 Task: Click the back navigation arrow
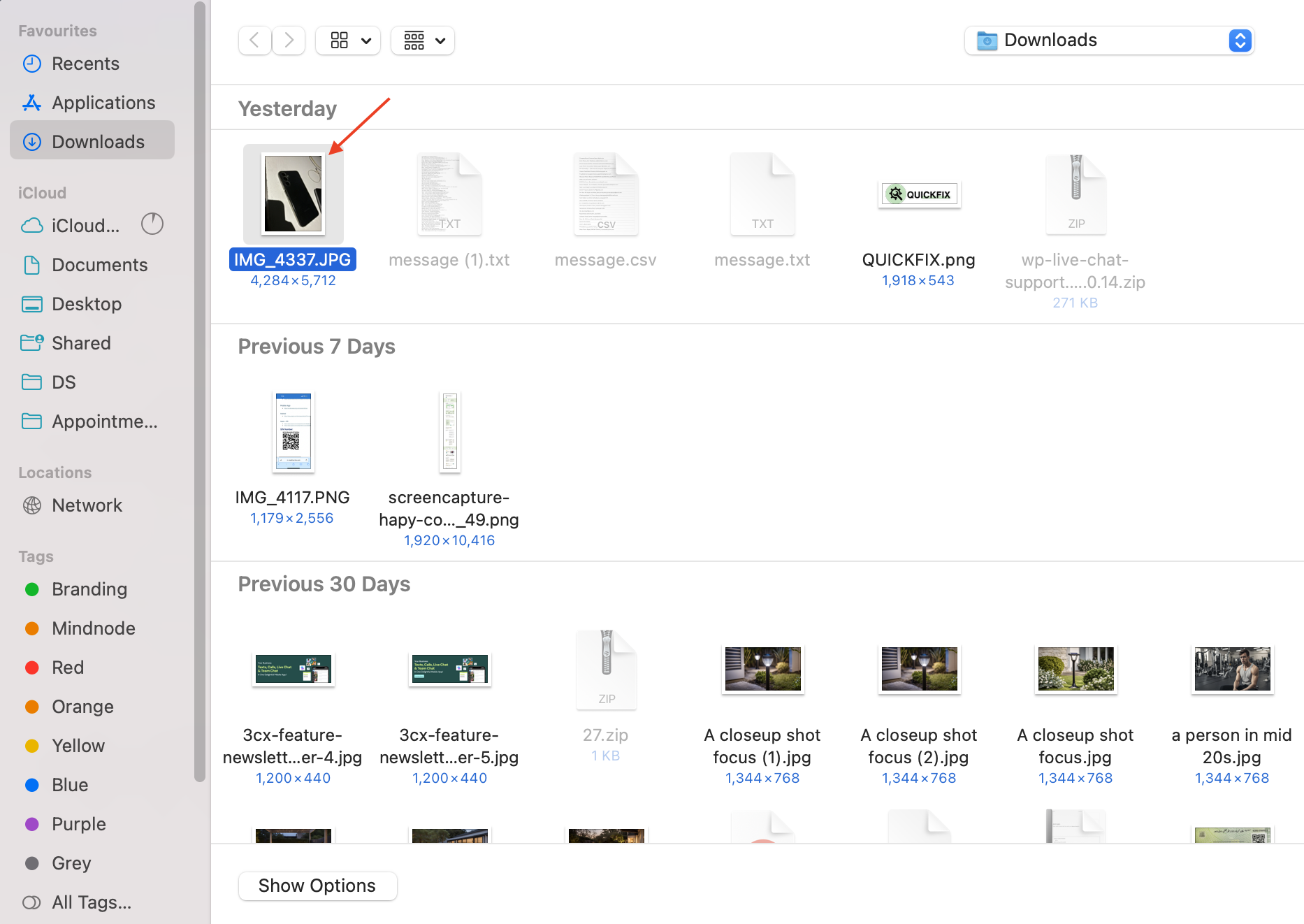tap(255, 41)
